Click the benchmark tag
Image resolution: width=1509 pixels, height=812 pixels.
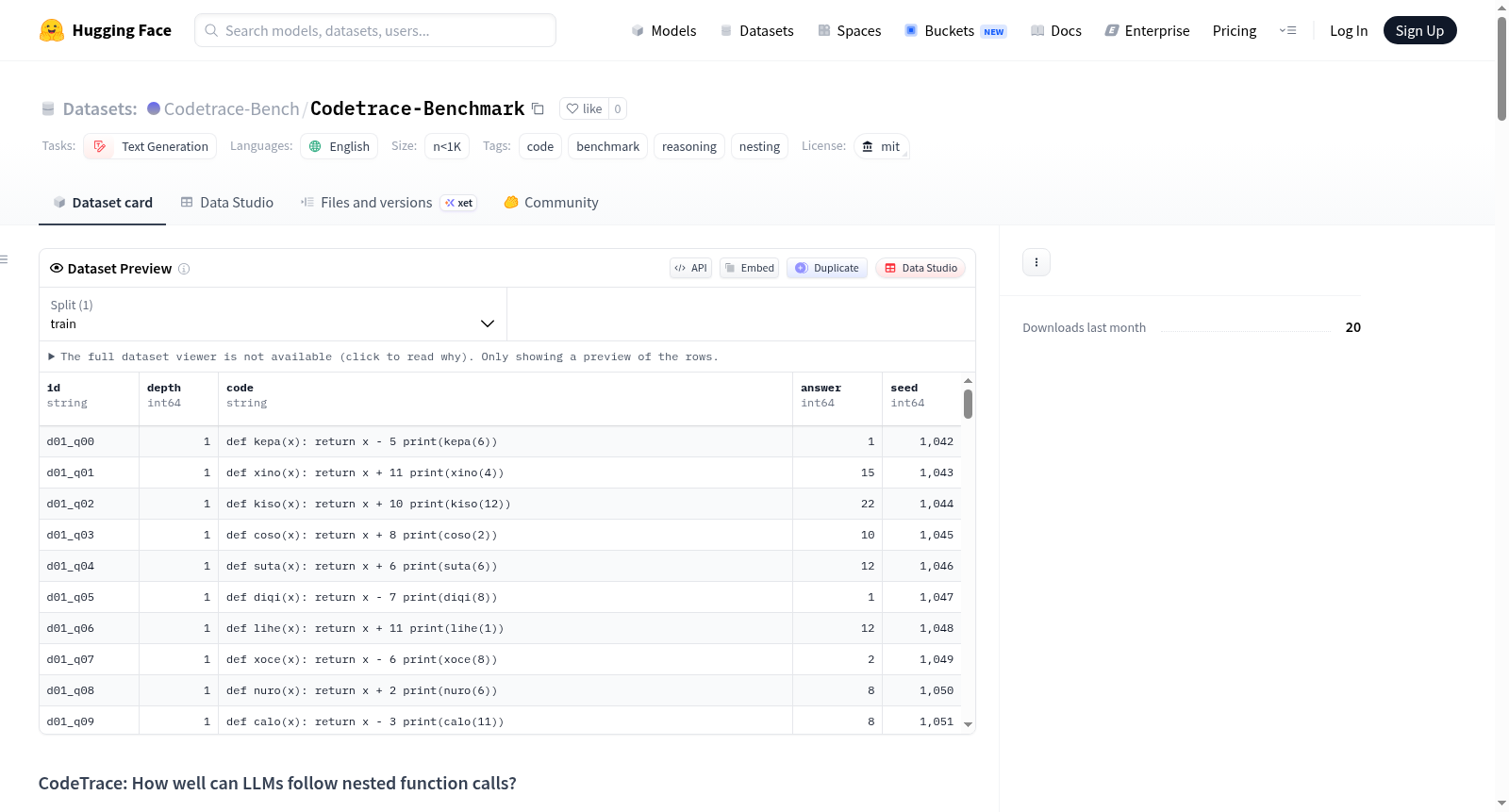pyautogui.click(x=607, y=146)
